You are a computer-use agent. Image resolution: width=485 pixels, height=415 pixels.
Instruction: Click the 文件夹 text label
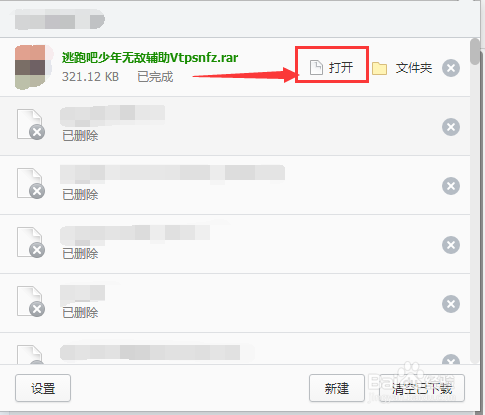click(x=414, y=68)
